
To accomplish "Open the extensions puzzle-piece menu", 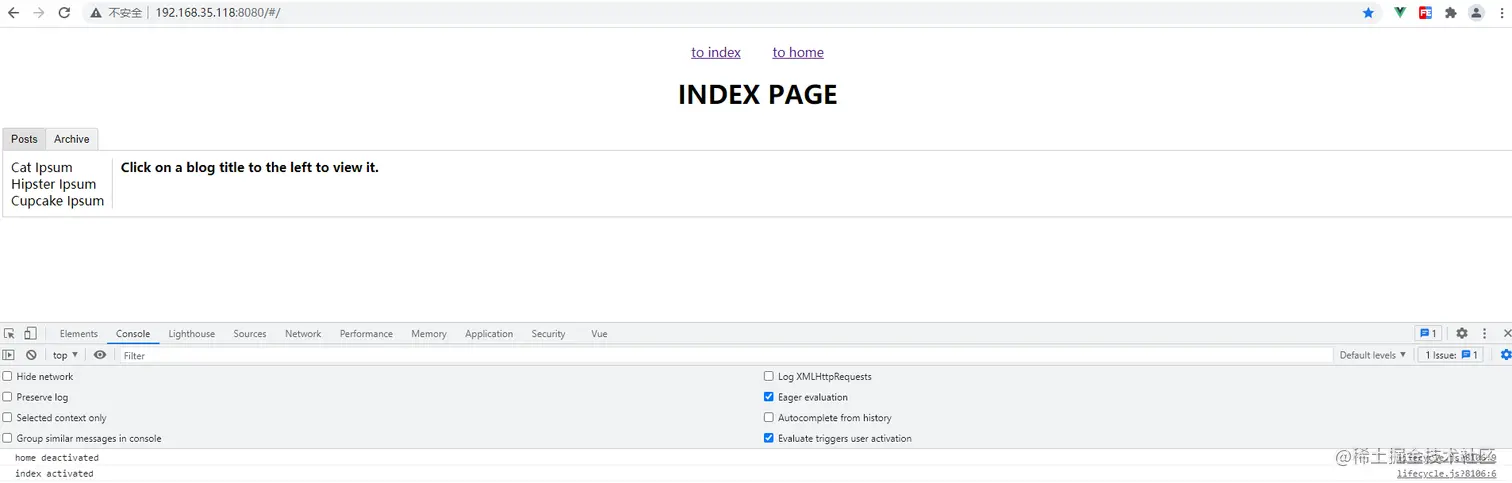I will coord(1451,13).
